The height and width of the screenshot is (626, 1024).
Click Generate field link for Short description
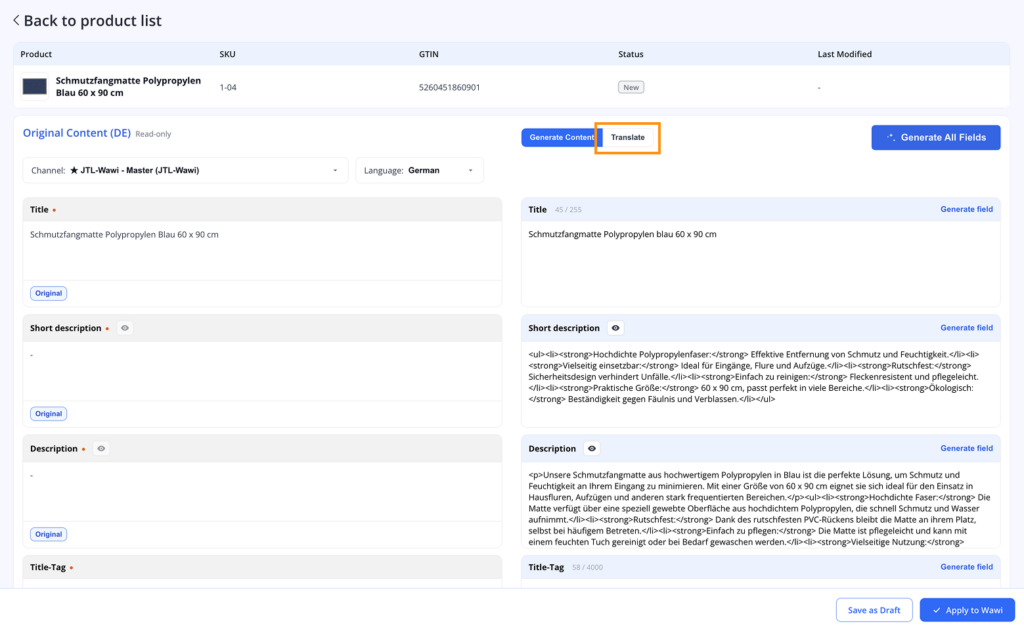pyautogui.click(x=967, y=328)
